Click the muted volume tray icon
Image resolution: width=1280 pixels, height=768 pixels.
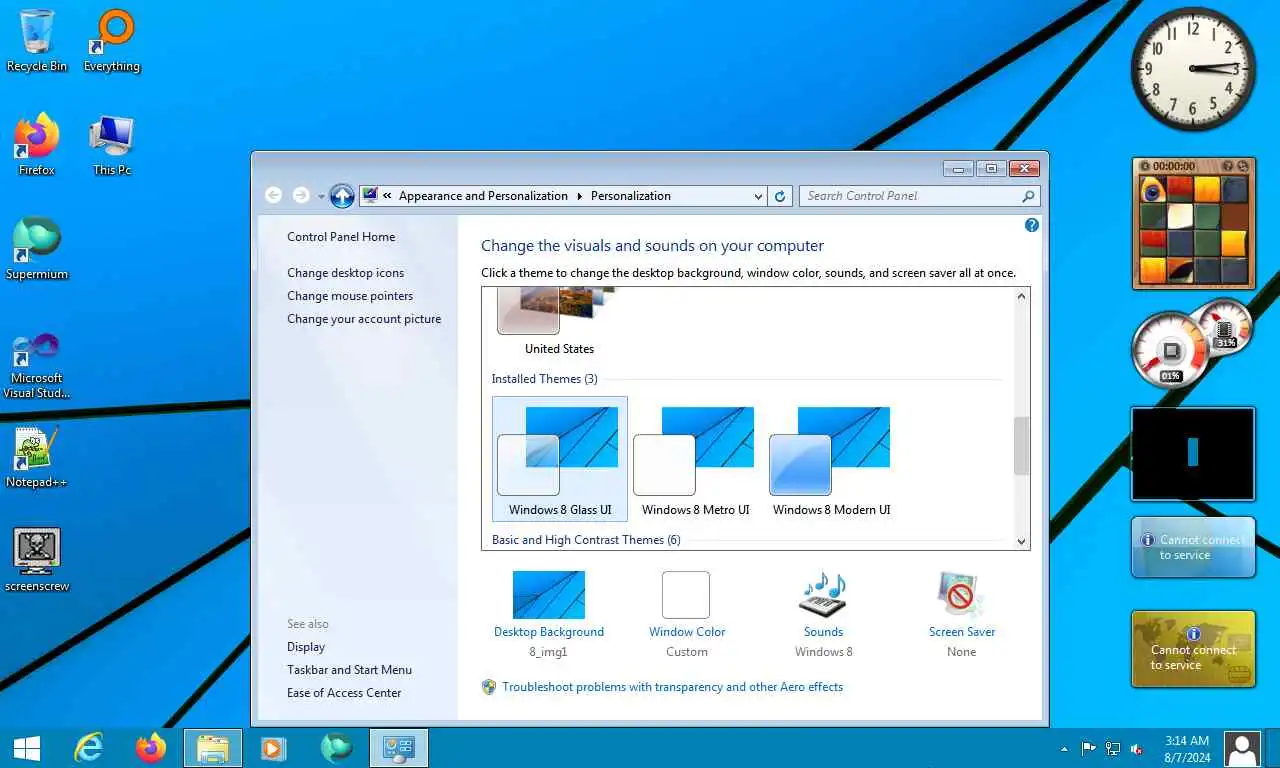coord(1137,749)
